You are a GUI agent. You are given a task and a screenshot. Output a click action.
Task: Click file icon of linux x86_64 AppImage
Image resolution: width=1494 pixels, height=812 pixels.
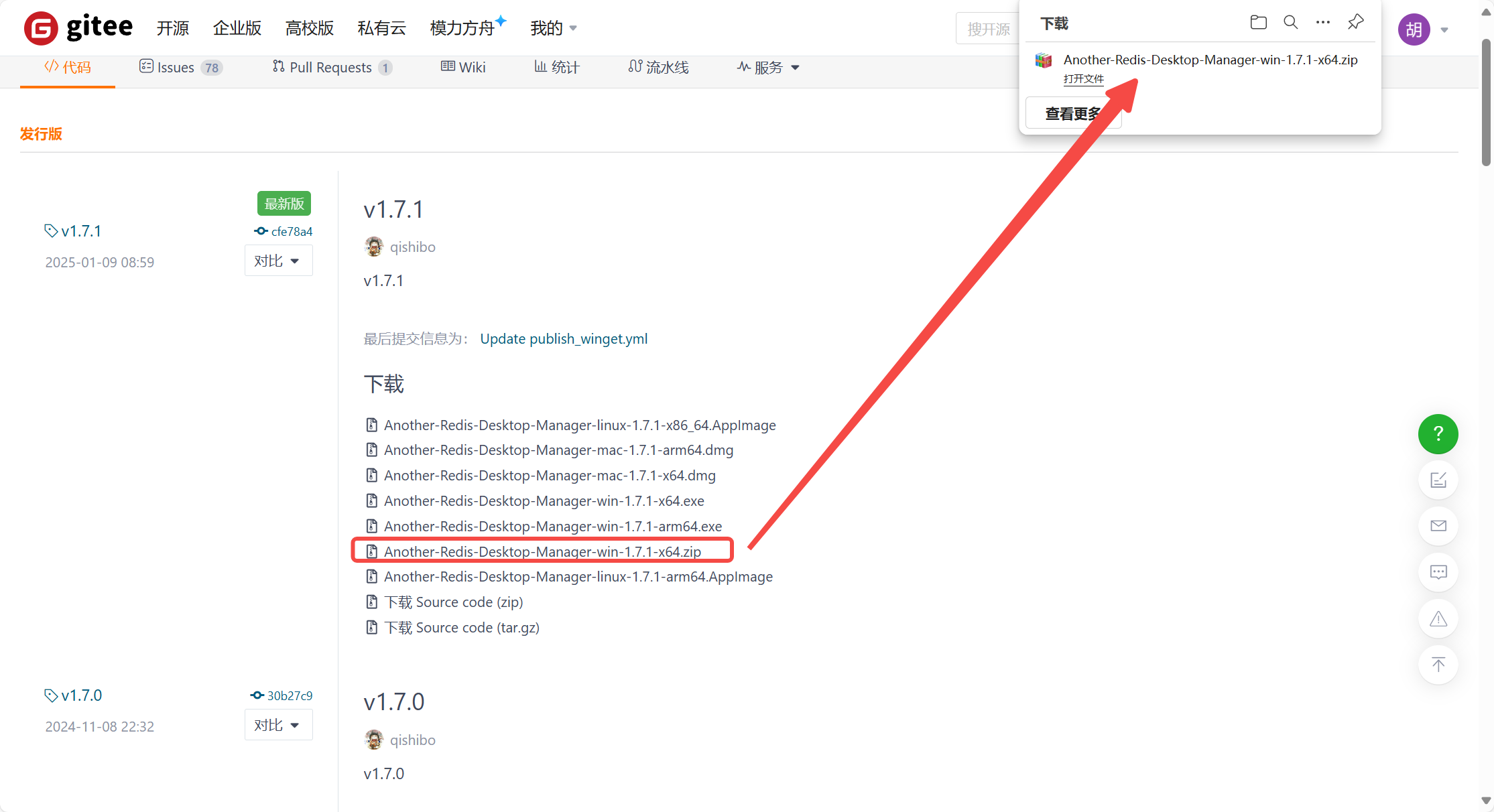point(371,425)
